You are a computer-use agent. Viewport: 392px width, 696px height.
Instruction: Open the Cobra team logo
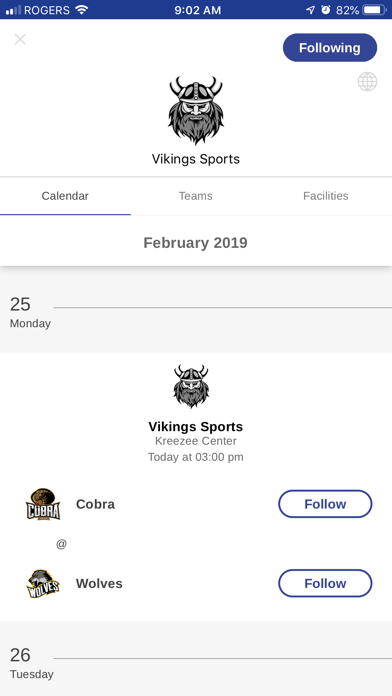43,504
